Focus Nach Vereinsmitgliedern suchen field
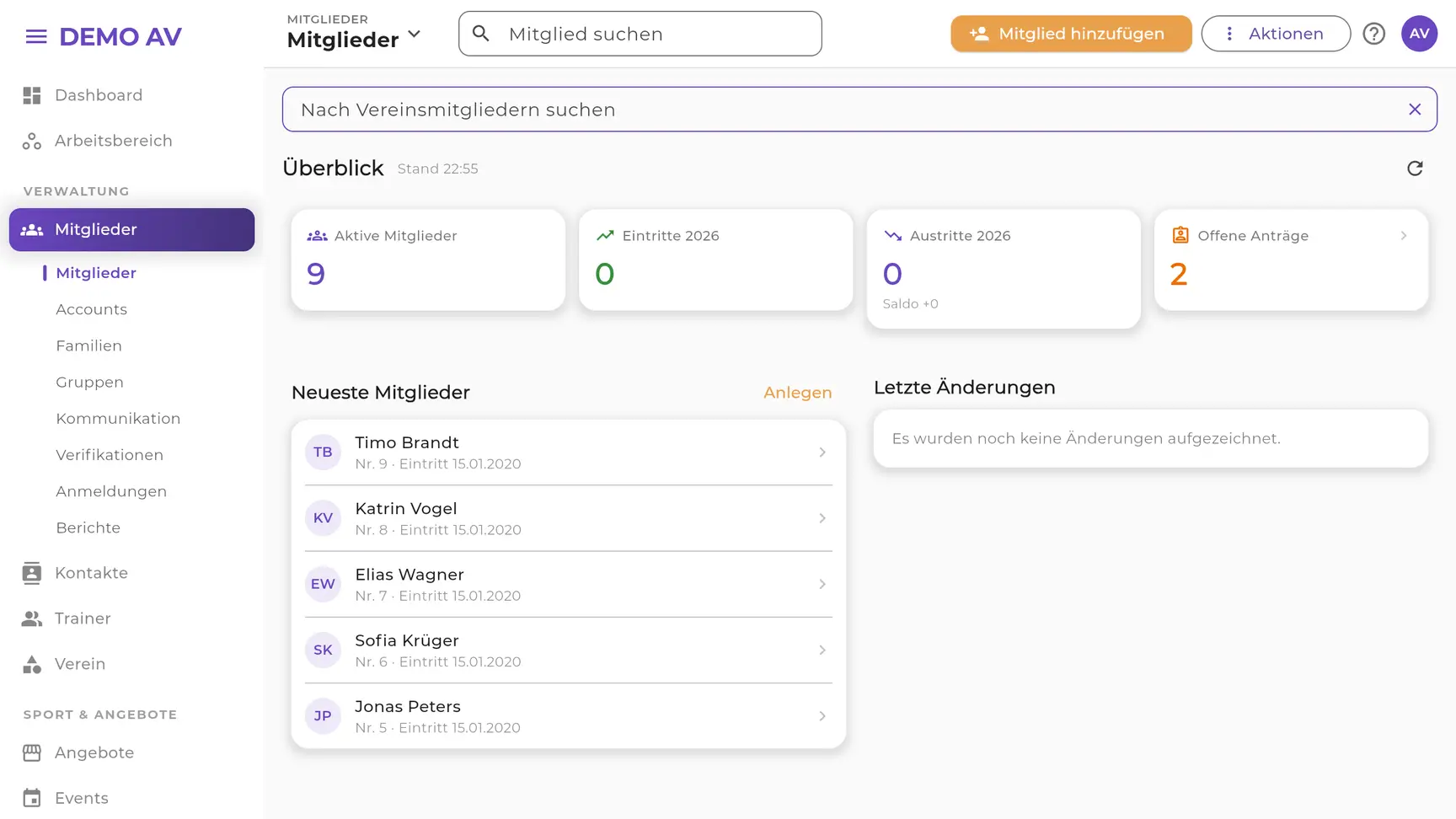The width and height of the screenshot is (1456, 819). (859, 110)
